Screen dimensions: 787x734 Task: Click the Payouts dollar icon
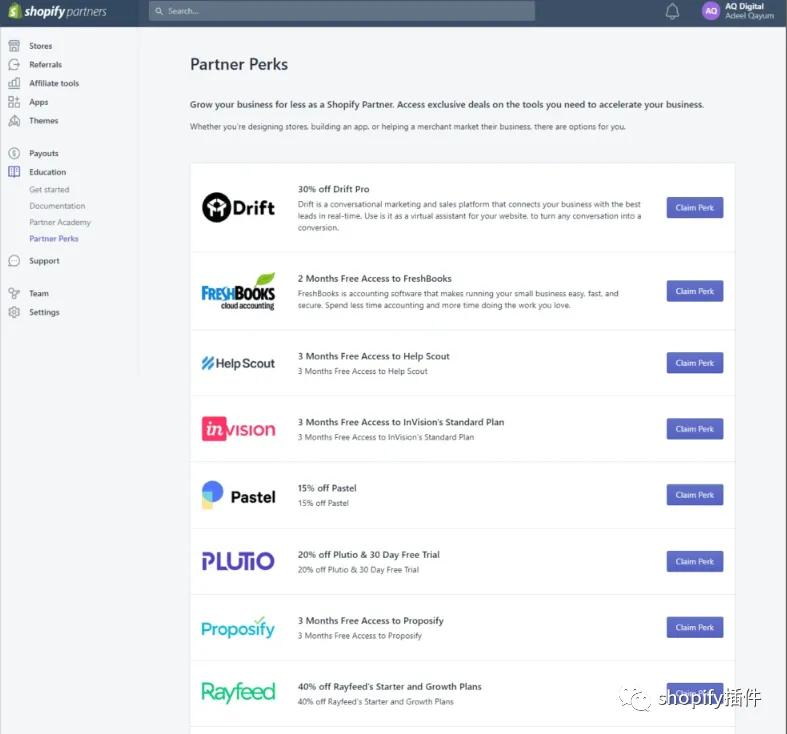pos(14,153)
